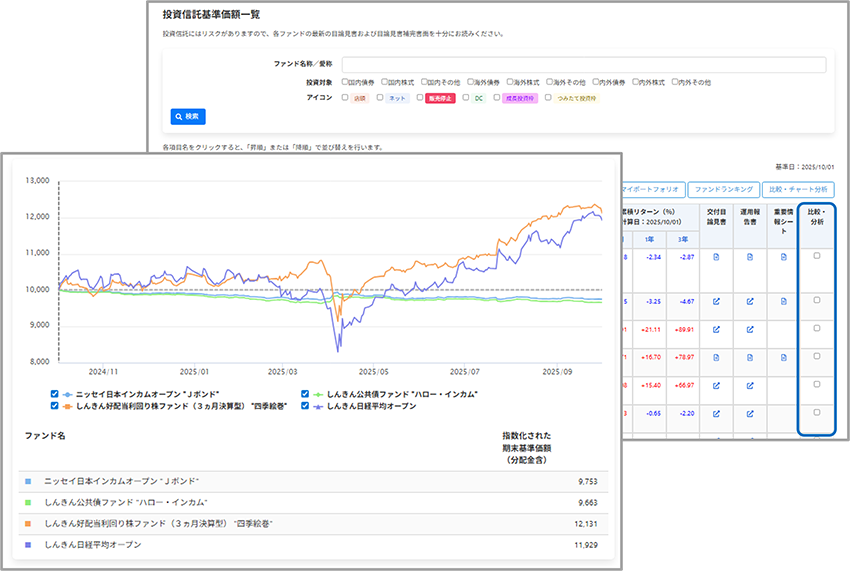850x571 pixels.
Task: Click the blue 検索 search button
Action: [x=187, y=117]
